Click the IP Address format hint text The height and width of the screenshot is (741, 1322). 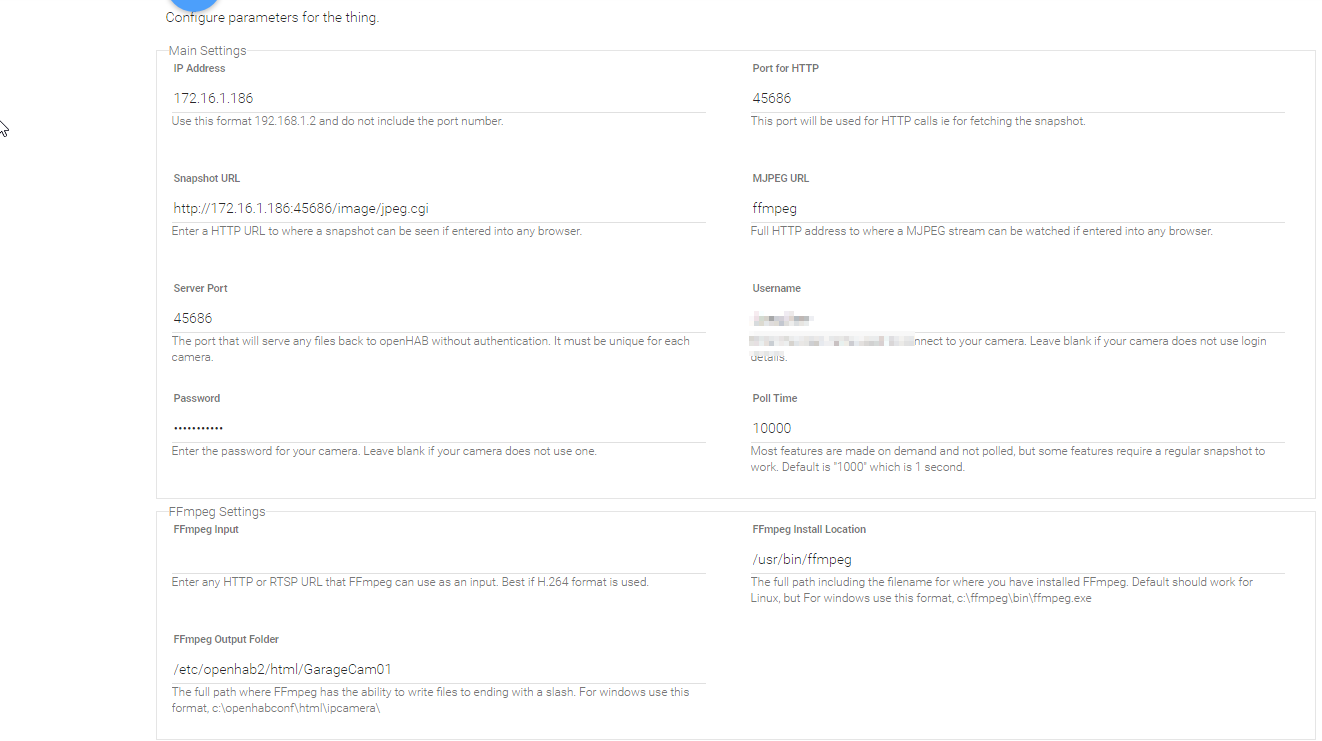pos(337,121)
